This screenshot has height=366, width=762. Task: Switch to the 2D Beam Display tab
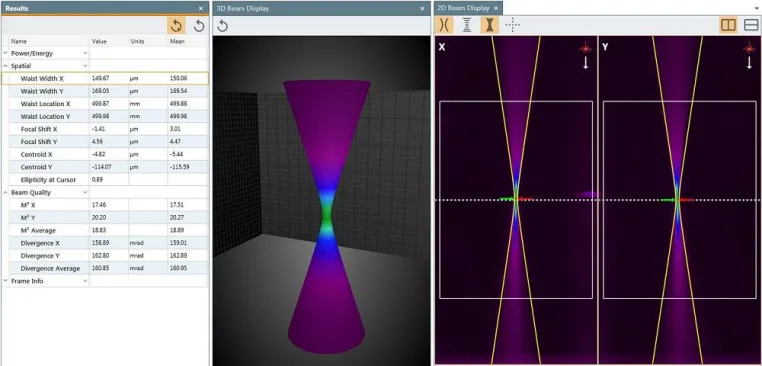point(463,8)
